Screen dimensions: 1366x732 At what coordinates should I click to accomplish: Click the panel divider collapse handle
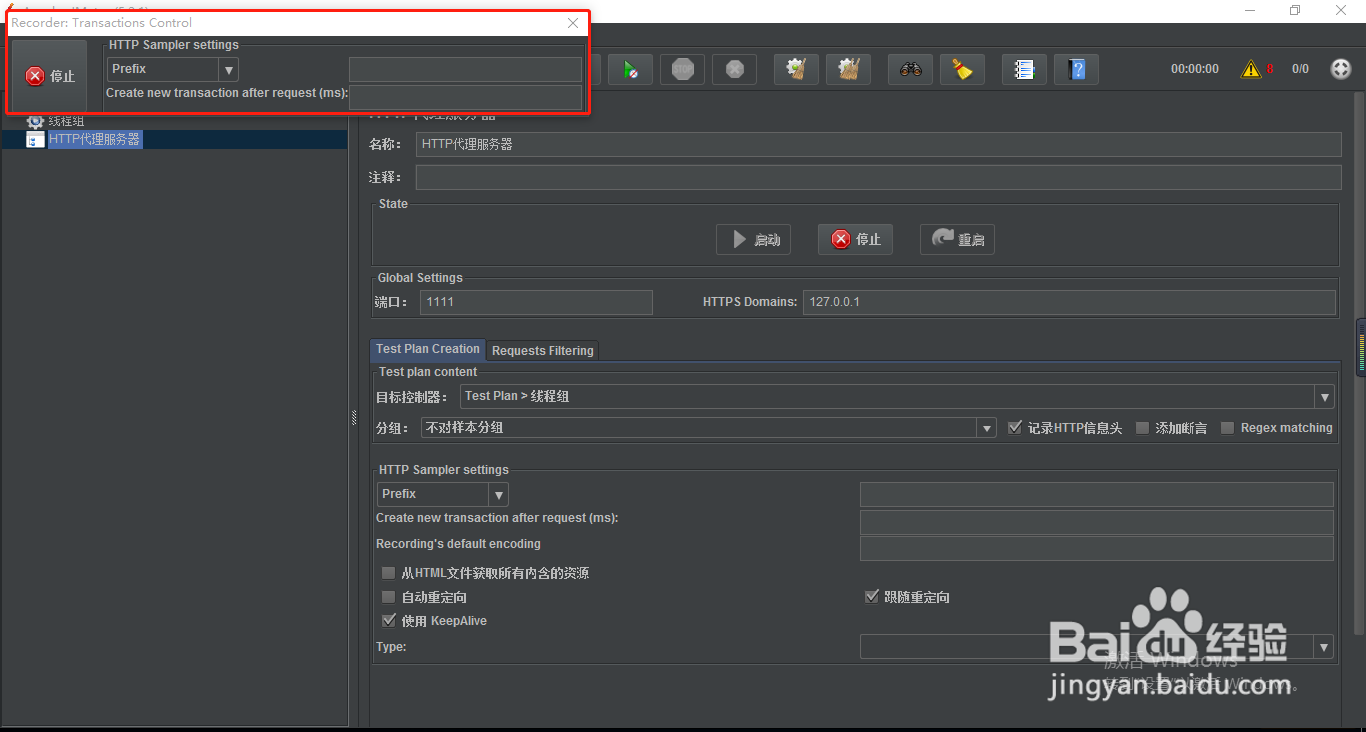click(x=354, y=418)
